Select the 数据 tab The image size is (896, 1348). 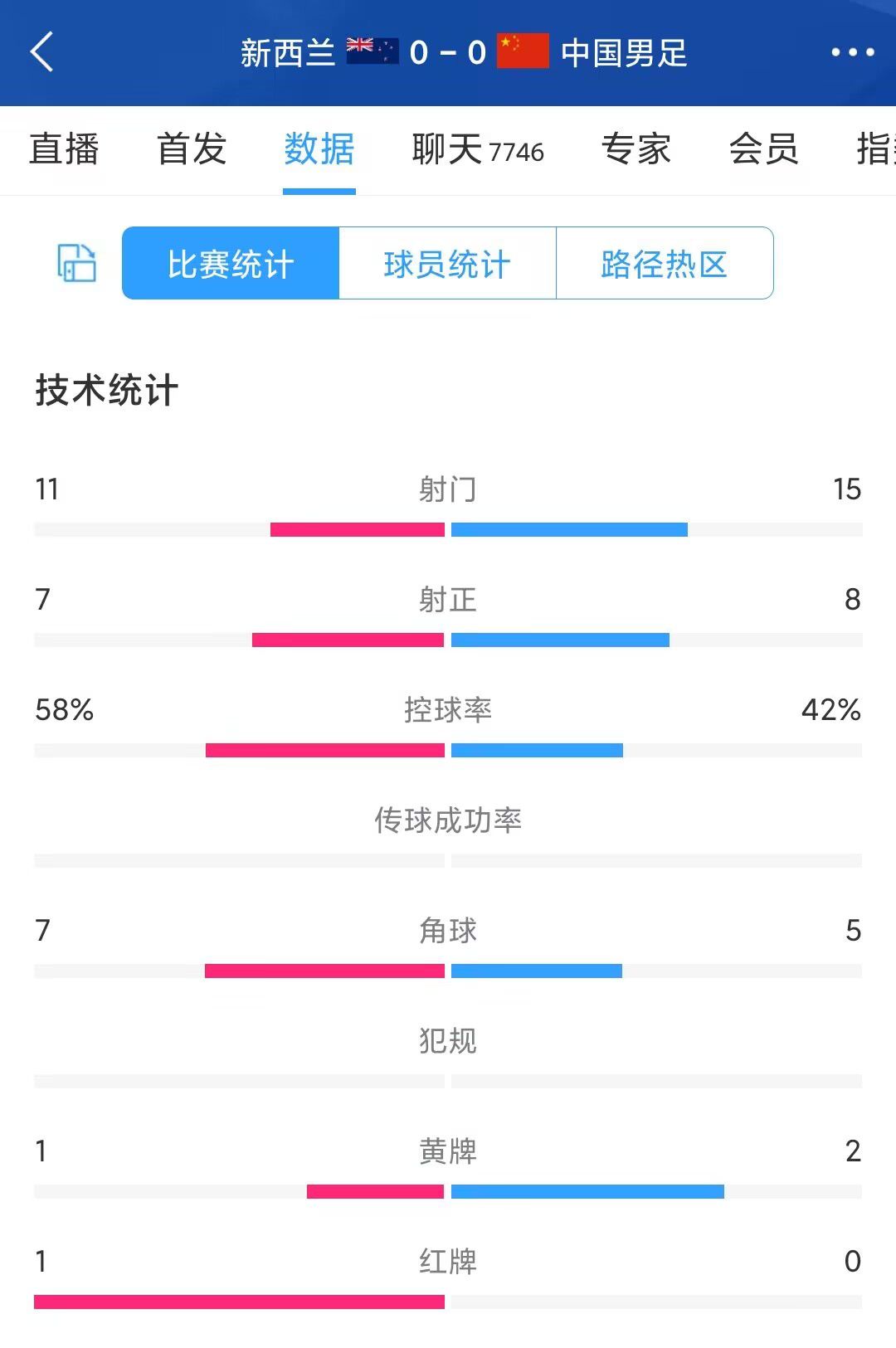319,150
